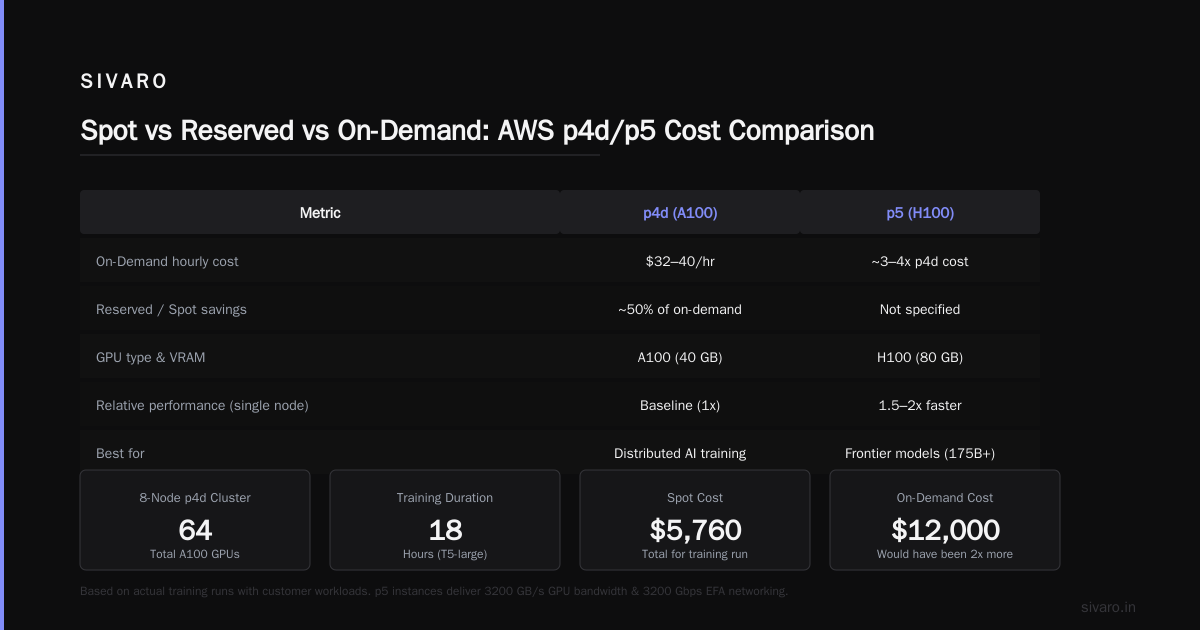The height and width of the screenshot is (630, 1200).
Task: Click the Total for training run caption
Action: tap(695, 554)
